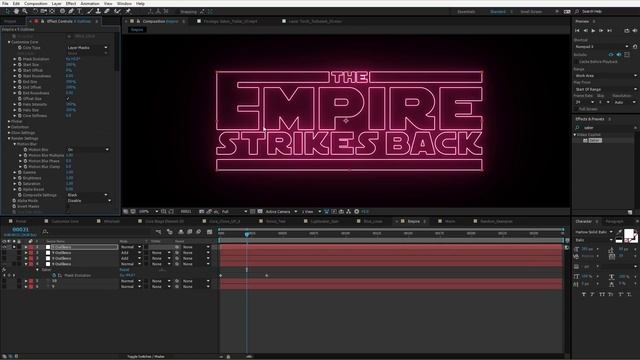Open the timeline Graph Editor

click(x=209, y=232)
